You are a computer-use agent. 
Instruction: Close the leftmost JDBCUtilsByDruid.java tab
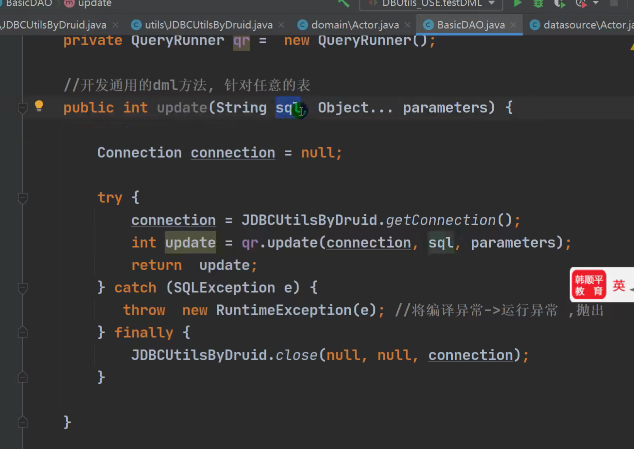[x=115, y=25]
